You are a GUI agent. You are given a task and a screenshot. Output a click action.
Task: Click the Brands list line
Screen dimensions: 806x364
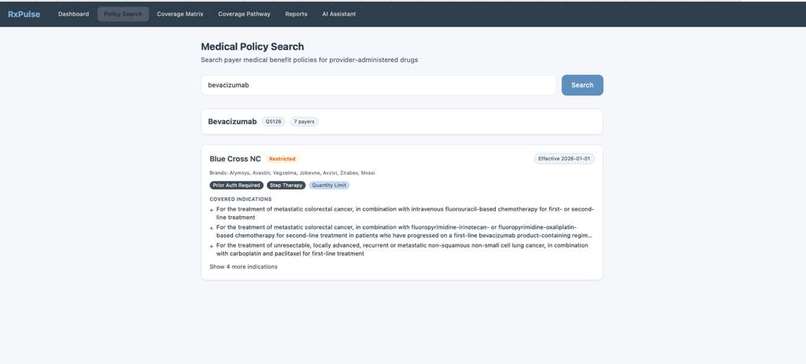click(x=292, y=173)
